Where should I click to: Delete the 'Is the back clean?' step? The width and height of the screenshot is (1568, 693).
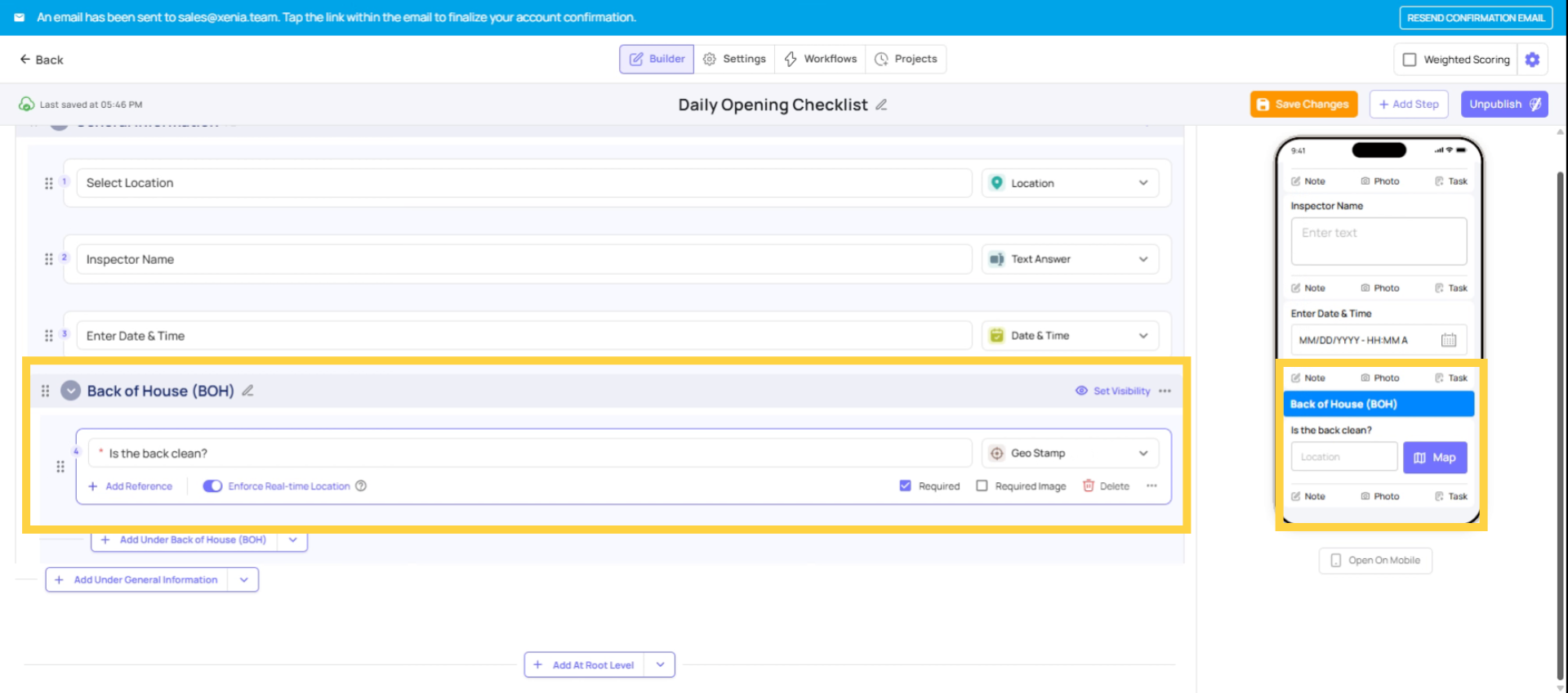1106,486
